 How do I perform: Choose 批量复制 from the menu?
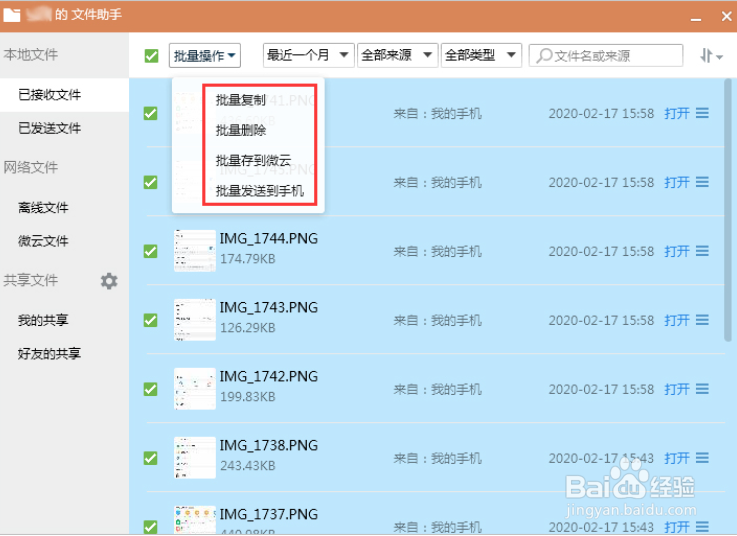(241, 100)
